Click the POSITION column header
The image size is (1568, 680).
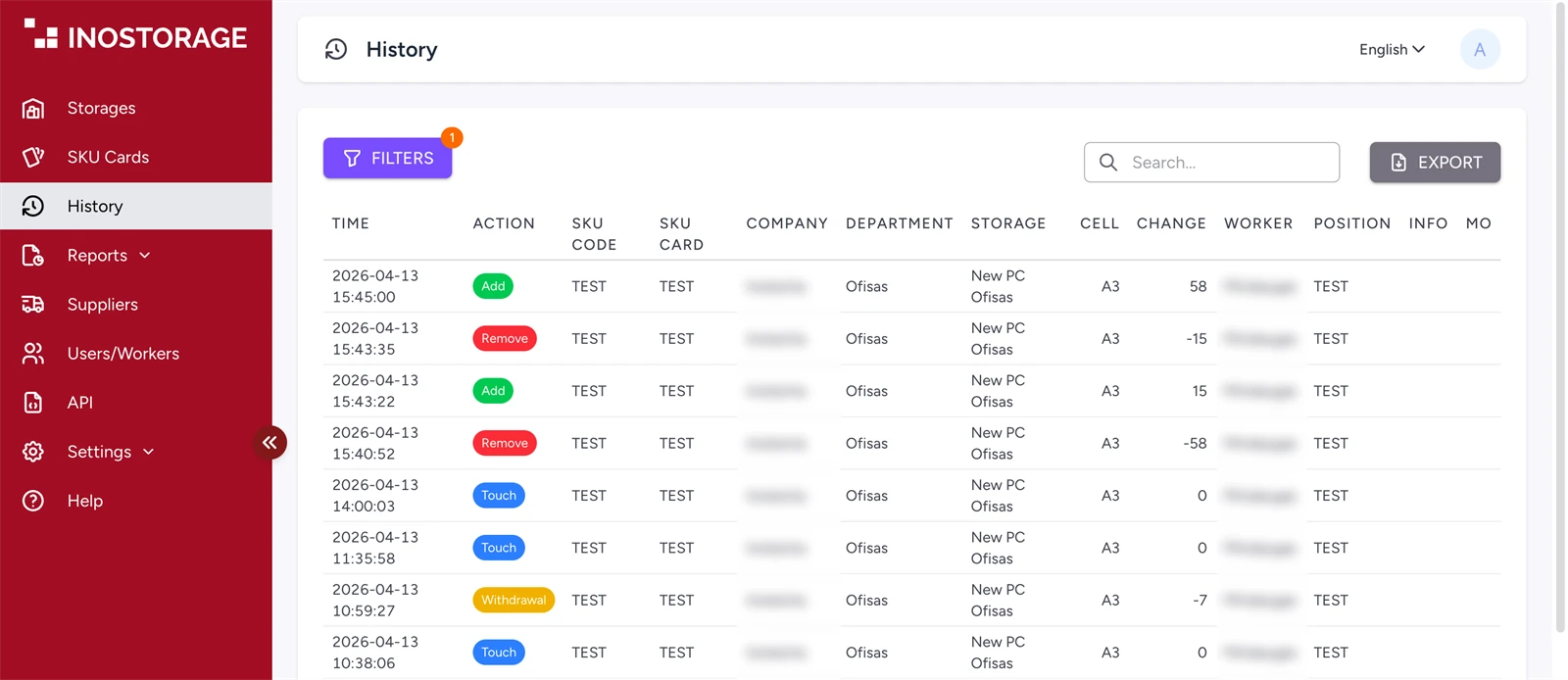click(x=1352, y=223)
